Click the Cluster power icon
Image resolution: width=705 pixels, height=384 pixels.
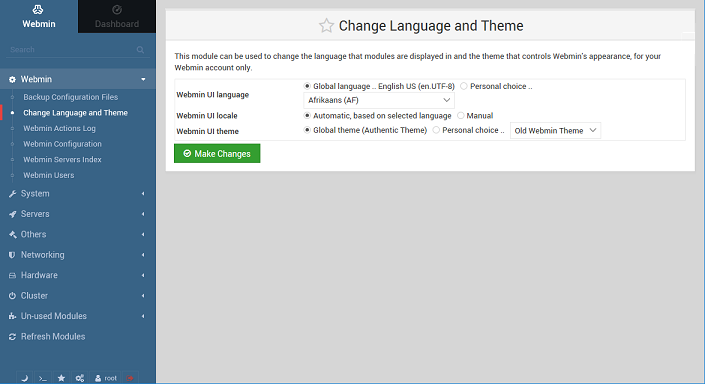[x=12, y=296]
